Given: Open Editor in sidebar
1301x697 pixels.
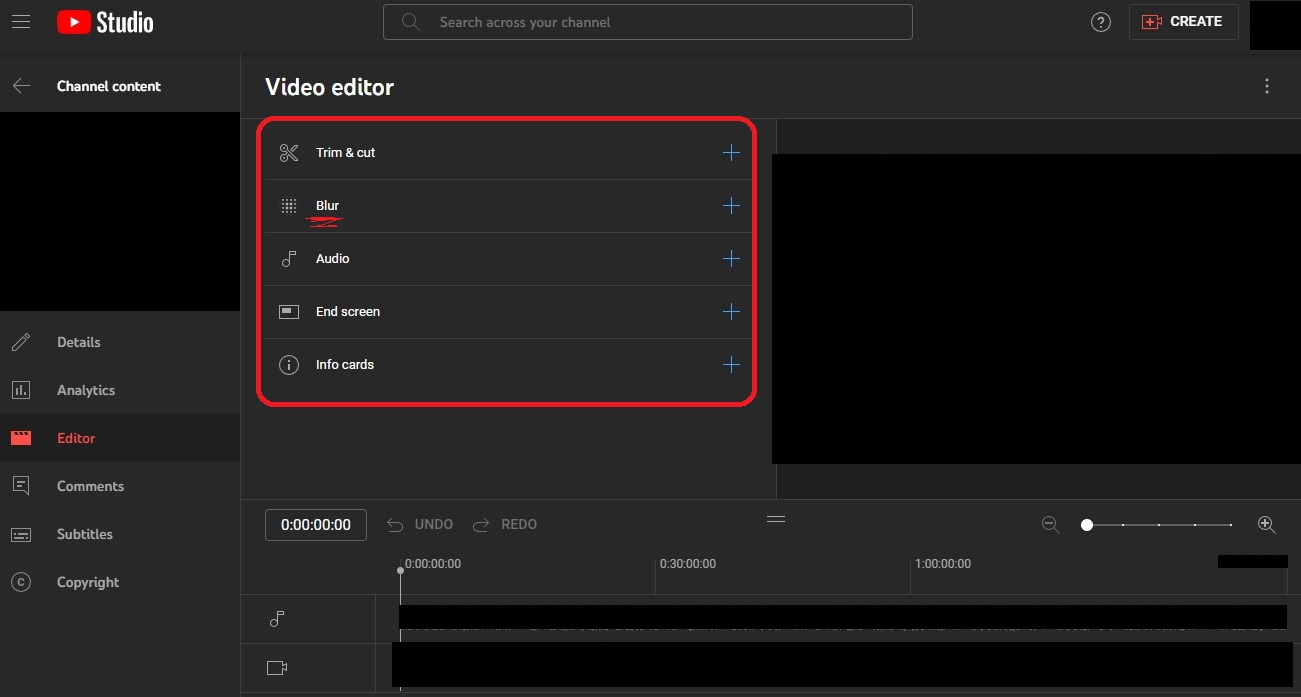Looking at the screenshot, I should [120, 438].
